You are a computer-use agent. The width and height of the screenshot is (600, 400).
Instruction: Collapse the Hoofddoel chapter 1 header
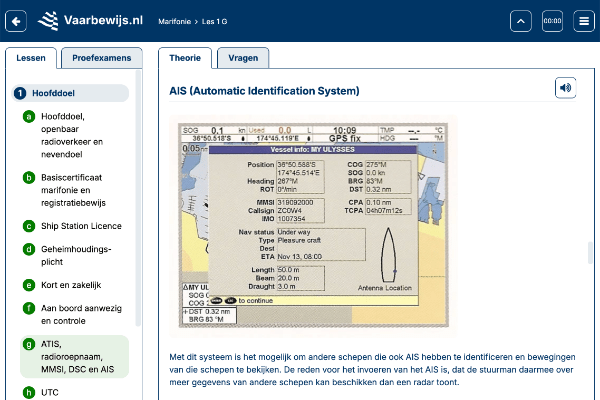pyautogui.click(x=70, y=93)
